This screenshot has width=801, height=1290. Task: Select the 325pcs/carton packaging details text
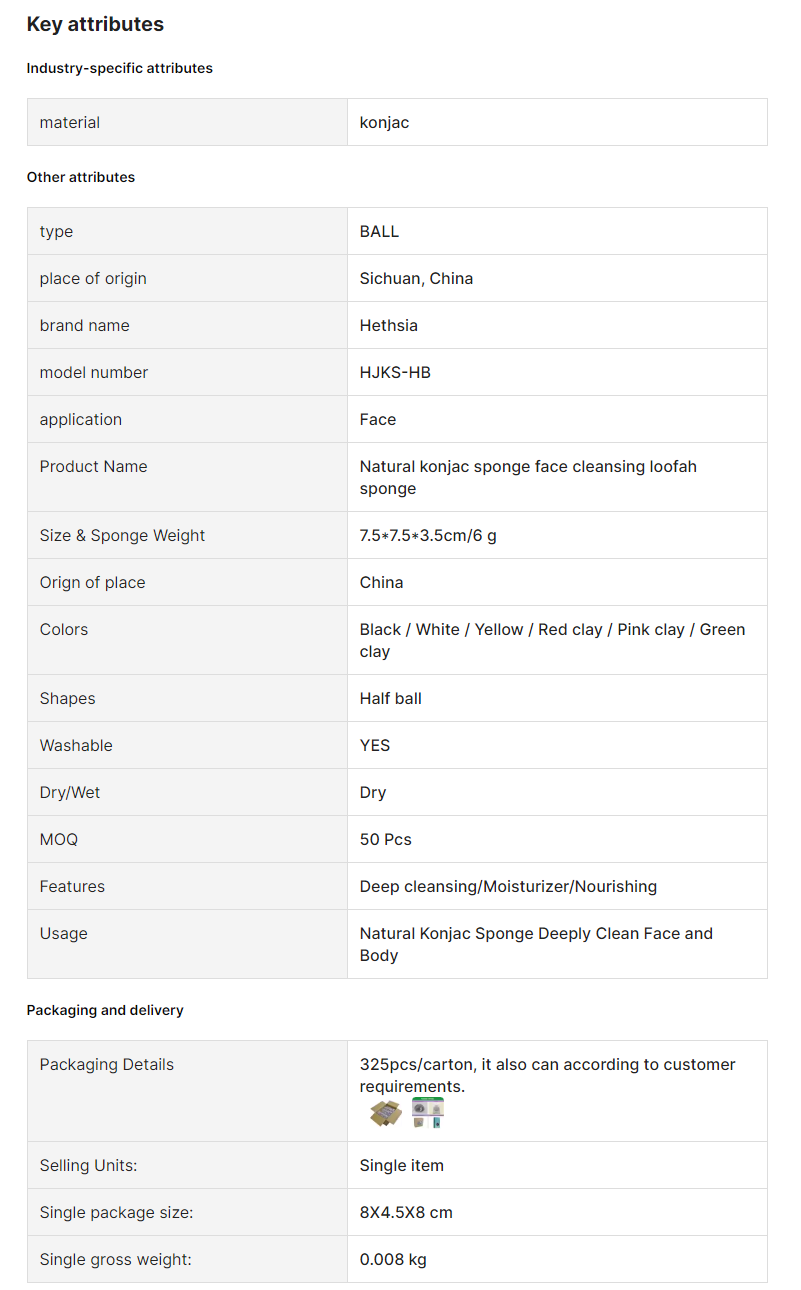pos(547,1075)
